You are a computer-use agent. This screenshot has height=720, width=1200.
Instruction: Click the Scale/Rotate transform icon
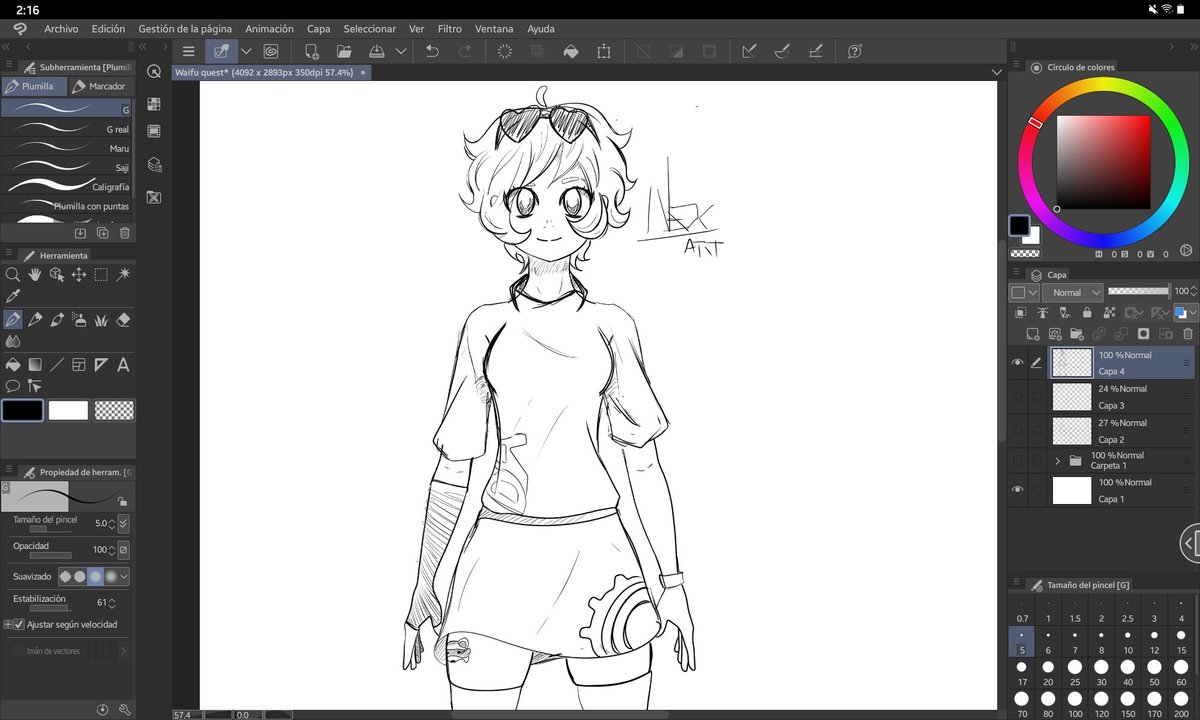604,51
